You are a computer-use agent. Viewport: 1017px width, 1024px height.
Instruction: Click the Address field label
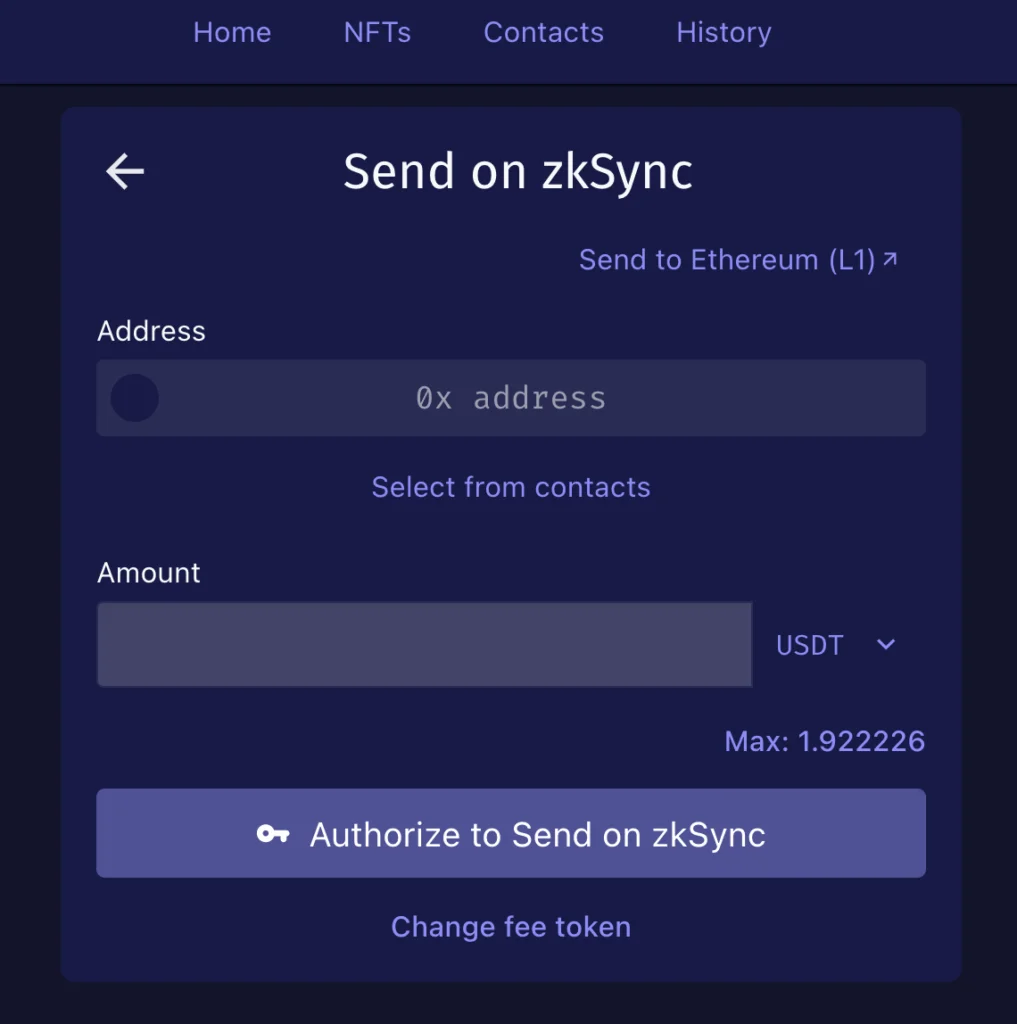click(152, 331)
